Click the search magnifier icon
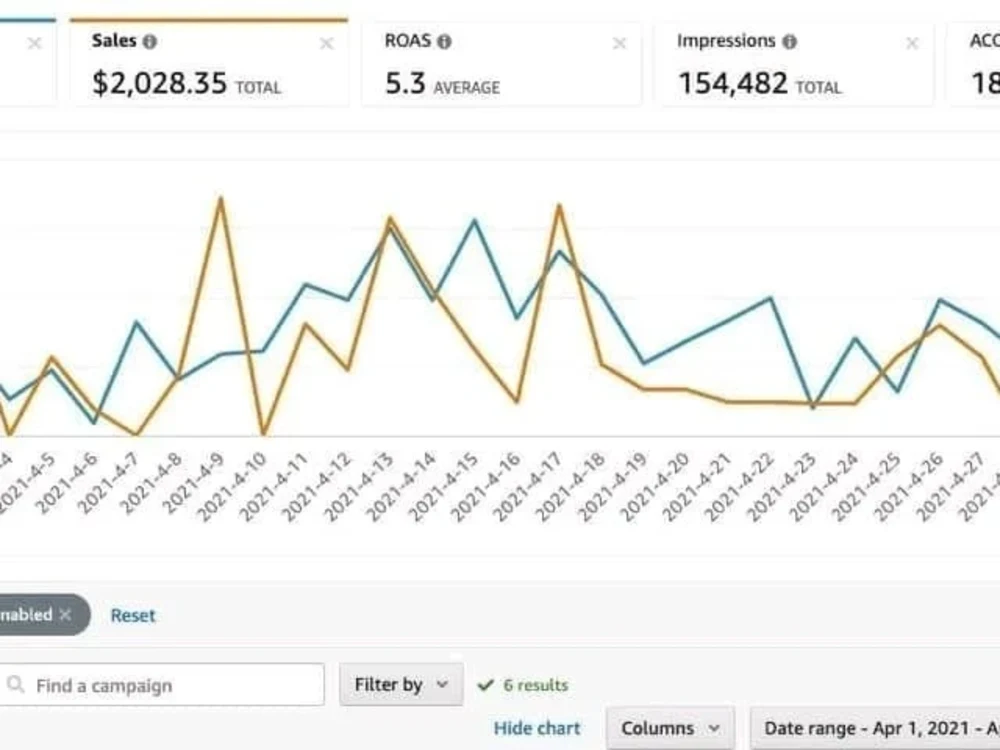The height and width of the screenshot is (750, 1000). tap(15, 685)
